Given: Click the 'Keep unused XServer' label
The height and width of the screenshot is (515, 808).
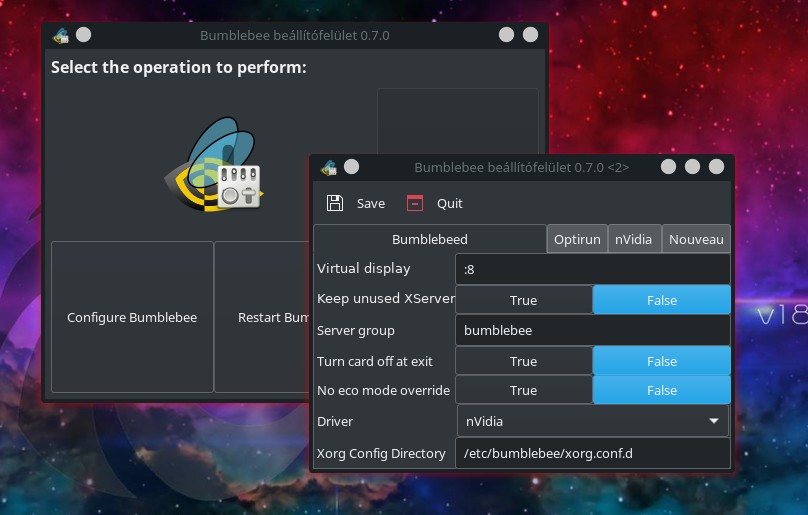Looking at the screenshot, I should click(x=385, y=298).
